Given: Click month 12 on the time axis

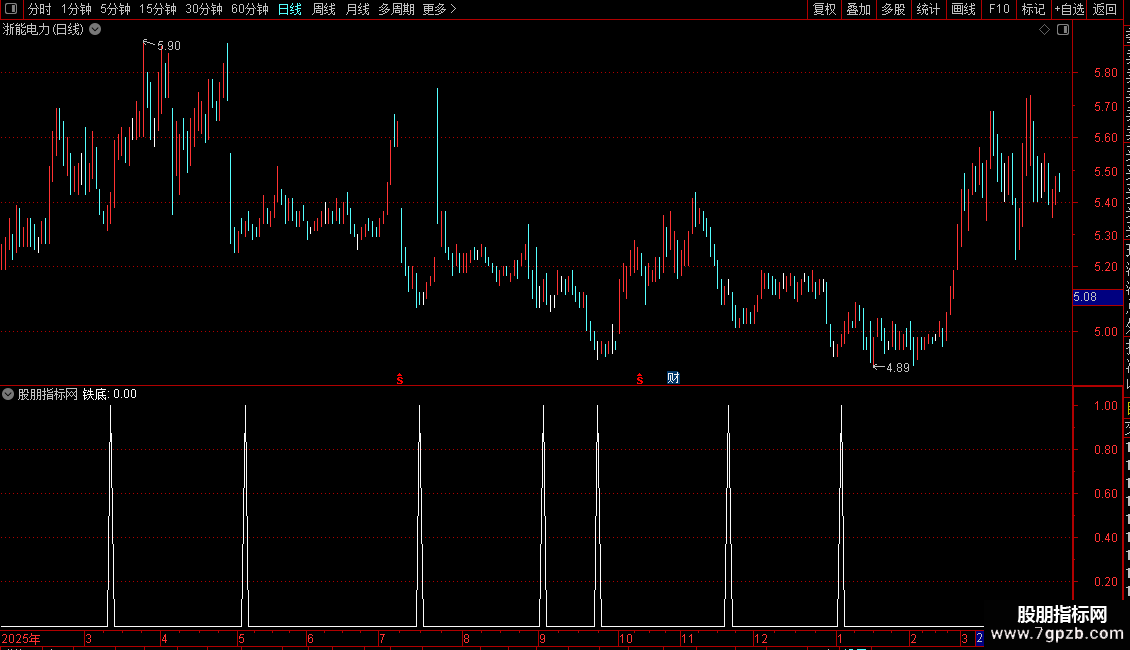Looking at the screenshot, I should [761, 639].
